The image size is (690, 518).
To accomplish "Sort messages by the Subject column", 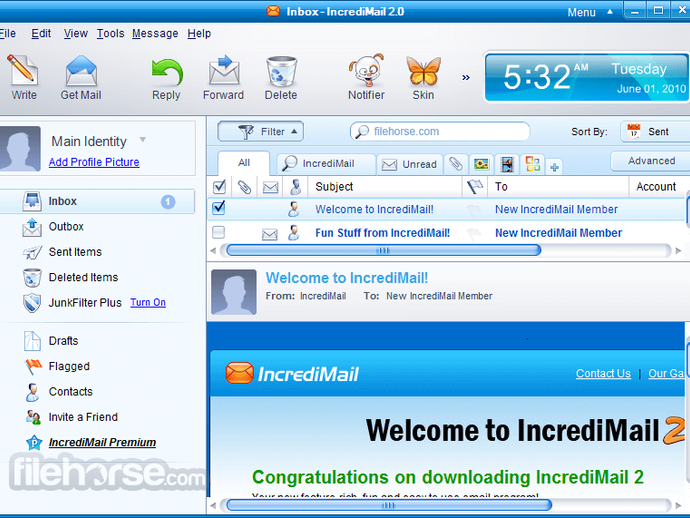I will [385, 187].
